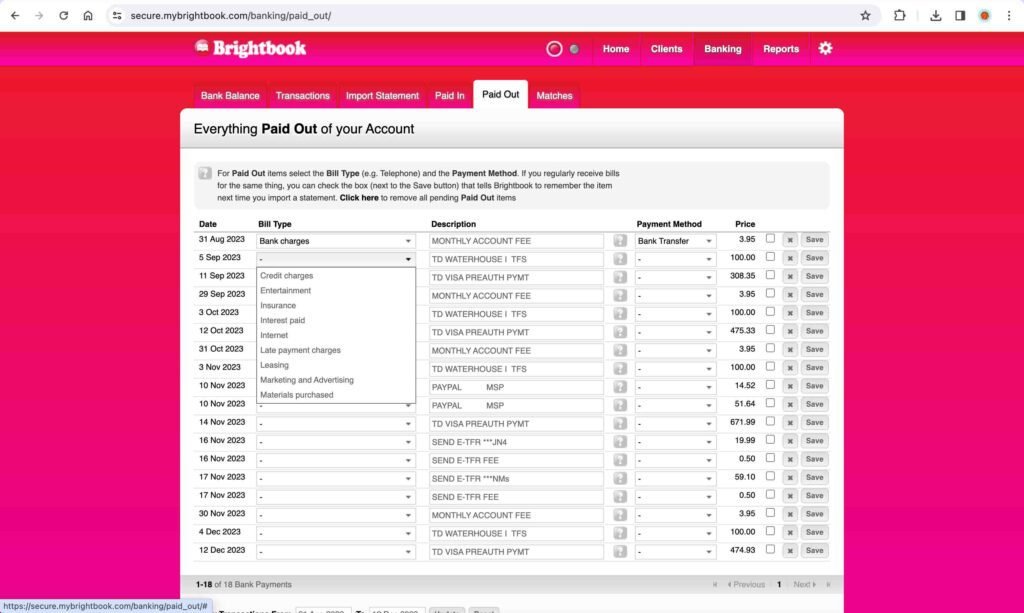Click the Next pagination control
Viewport: 1024px width, 613px height.
tap(803, 584)
